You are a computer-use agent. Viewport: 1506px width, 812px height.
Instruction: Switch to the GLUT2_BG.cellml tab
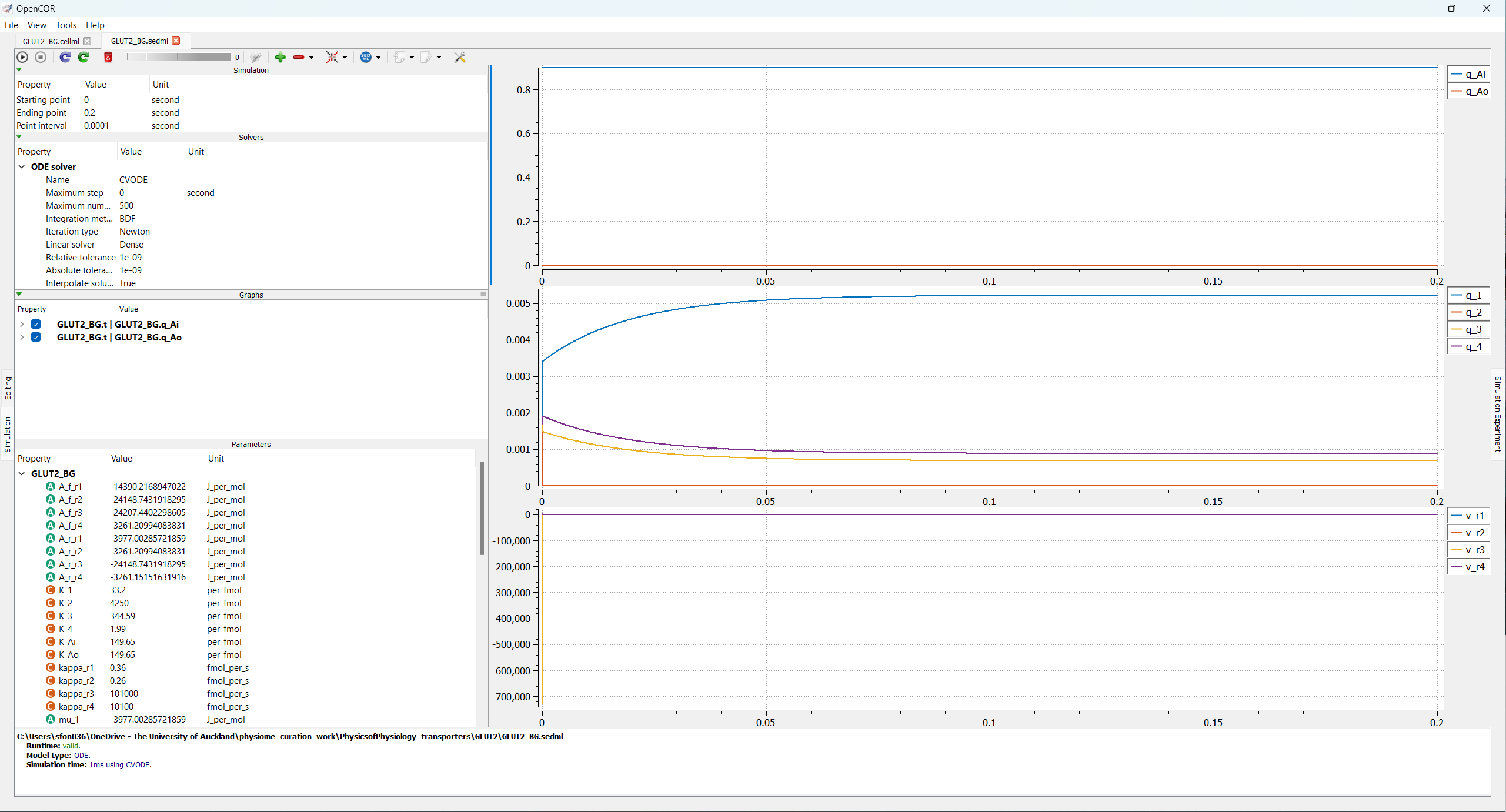51,41
